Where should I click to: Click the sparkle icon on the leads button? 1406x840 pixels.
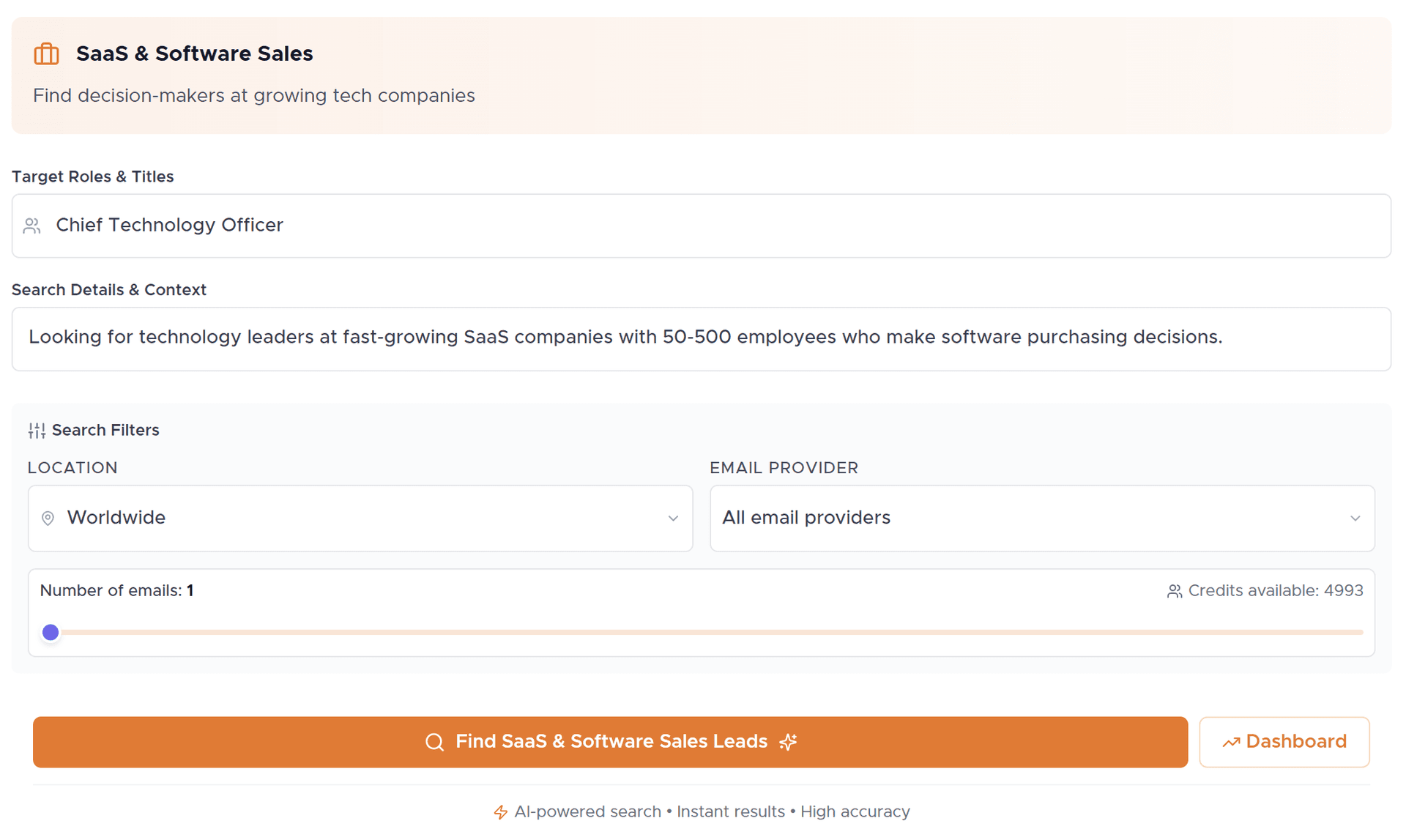pyautogui.click(x=788, y=742)
